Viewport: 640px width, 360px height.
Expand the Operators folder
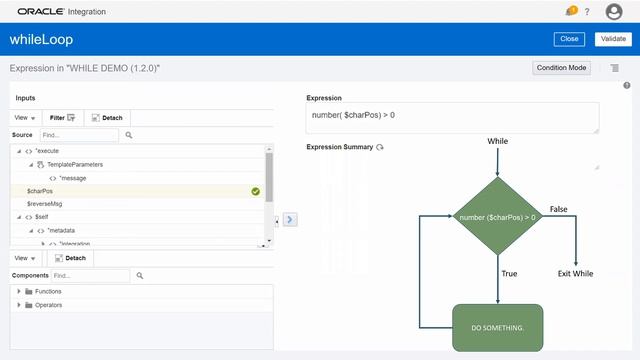click(x=19, y=305)
